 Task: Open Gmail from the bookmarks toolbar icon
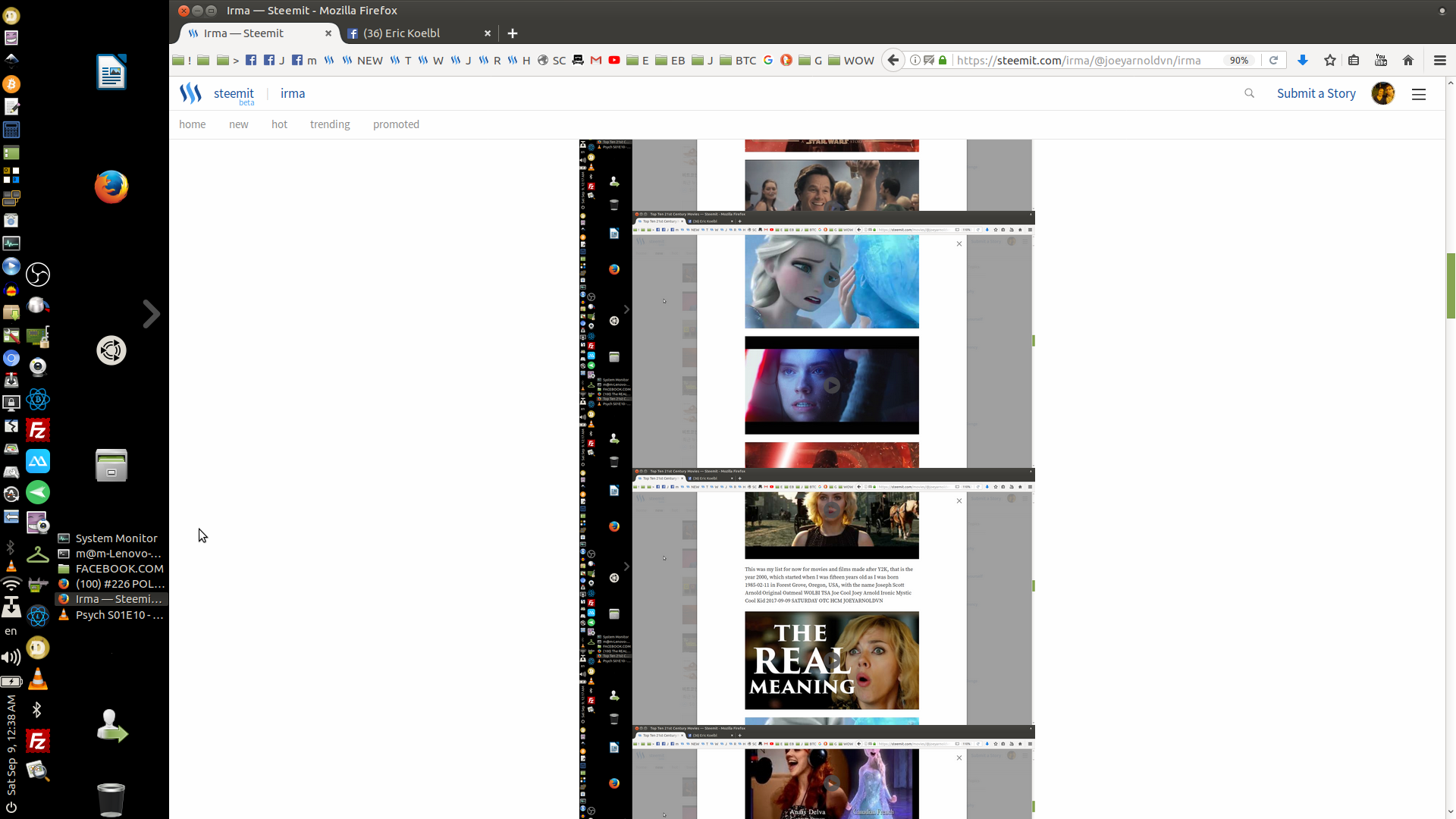[595, 60]
